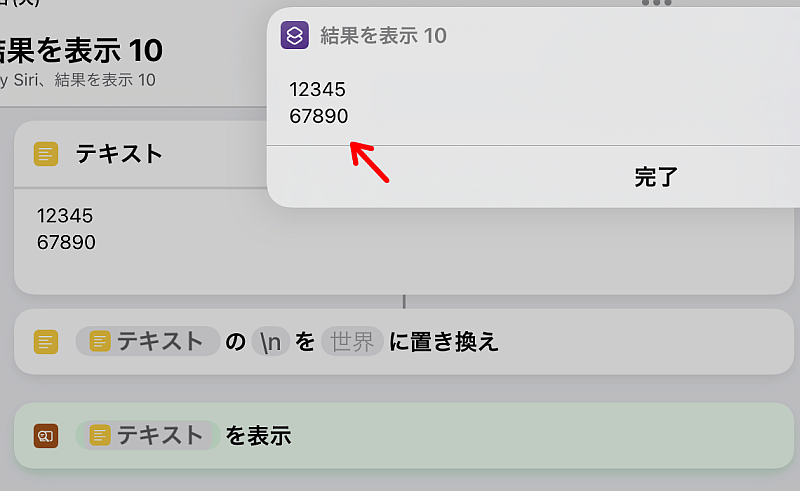The image size is (800, 491).
Task: Click the dialog title 結果を表示 10
Action: (383, 36)
